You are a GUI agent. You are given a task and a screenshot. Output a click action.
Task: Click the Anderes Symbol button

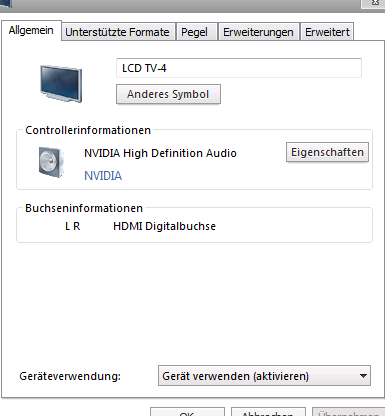tap(168, 94)
